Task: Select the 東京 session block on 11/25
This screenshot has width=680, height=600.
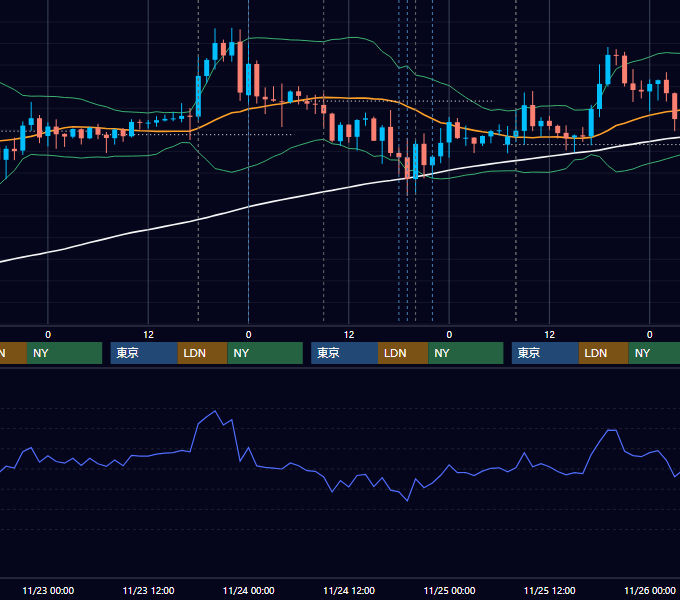Action: point(545,353)
